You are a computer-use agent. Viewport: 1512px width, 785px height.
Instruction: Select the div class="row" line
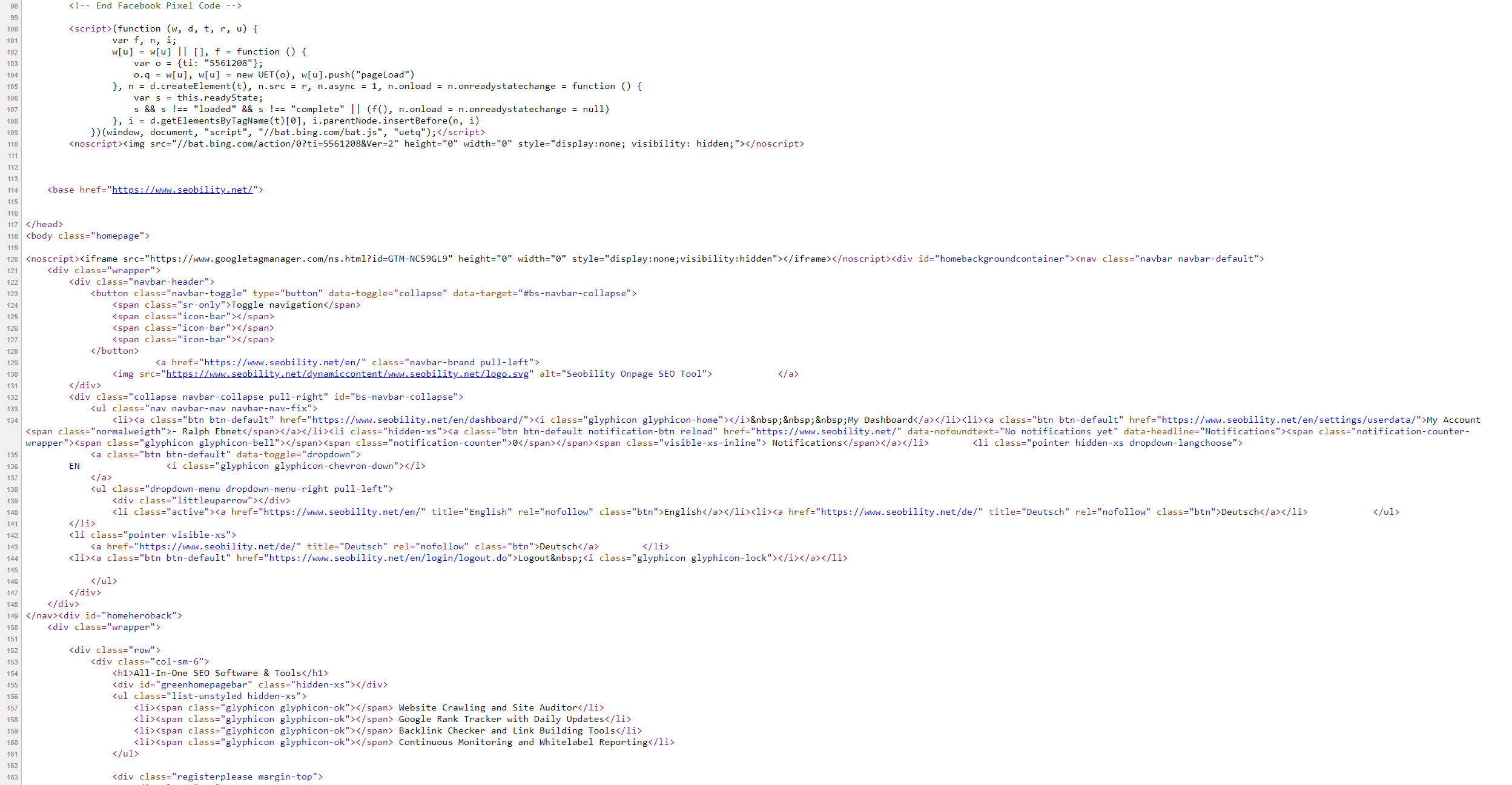tap(115, 650)
